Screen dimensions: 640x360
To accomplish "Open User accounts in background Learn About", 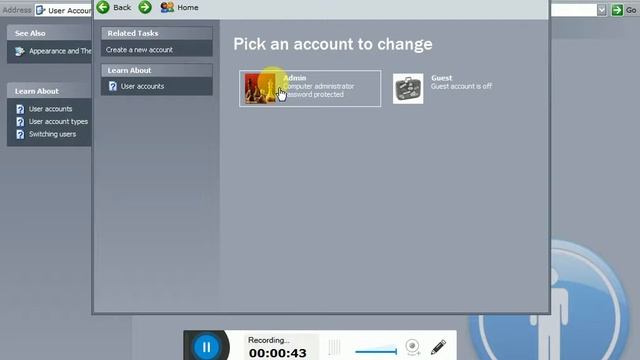I will (x=50, y=109).
